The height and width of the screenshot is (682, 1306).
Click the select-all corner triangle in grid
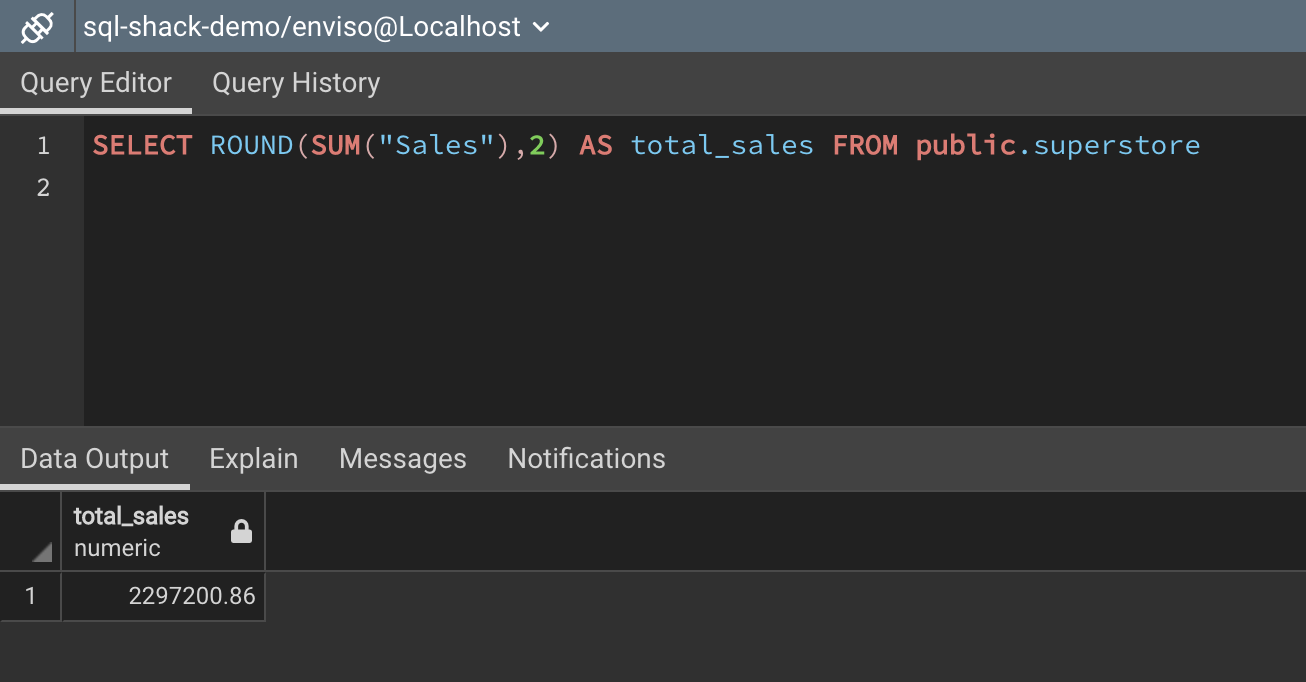point(41,551)
